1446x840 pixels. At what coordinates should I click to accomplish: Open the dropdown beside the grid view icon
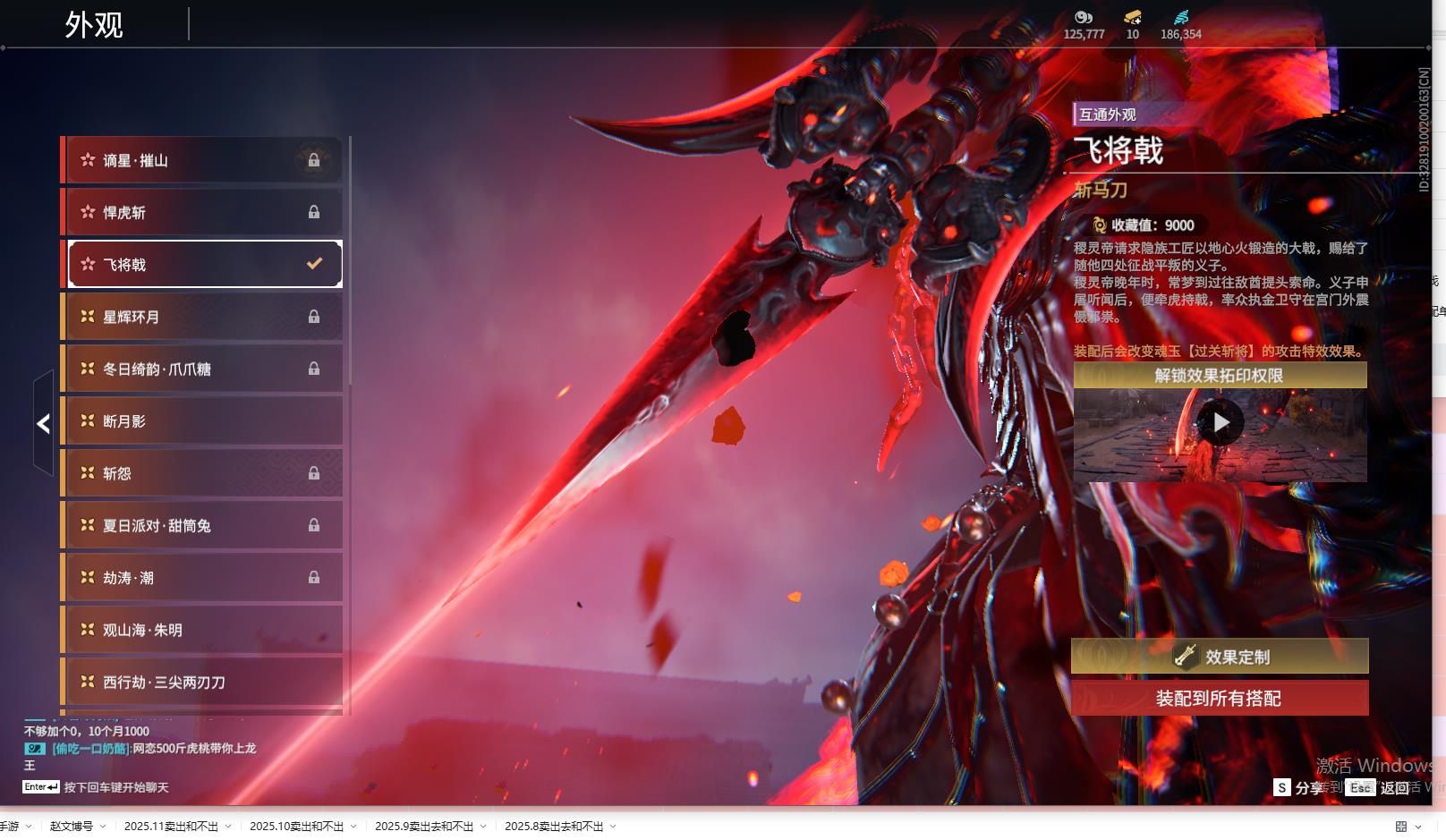coord(1418,827)
